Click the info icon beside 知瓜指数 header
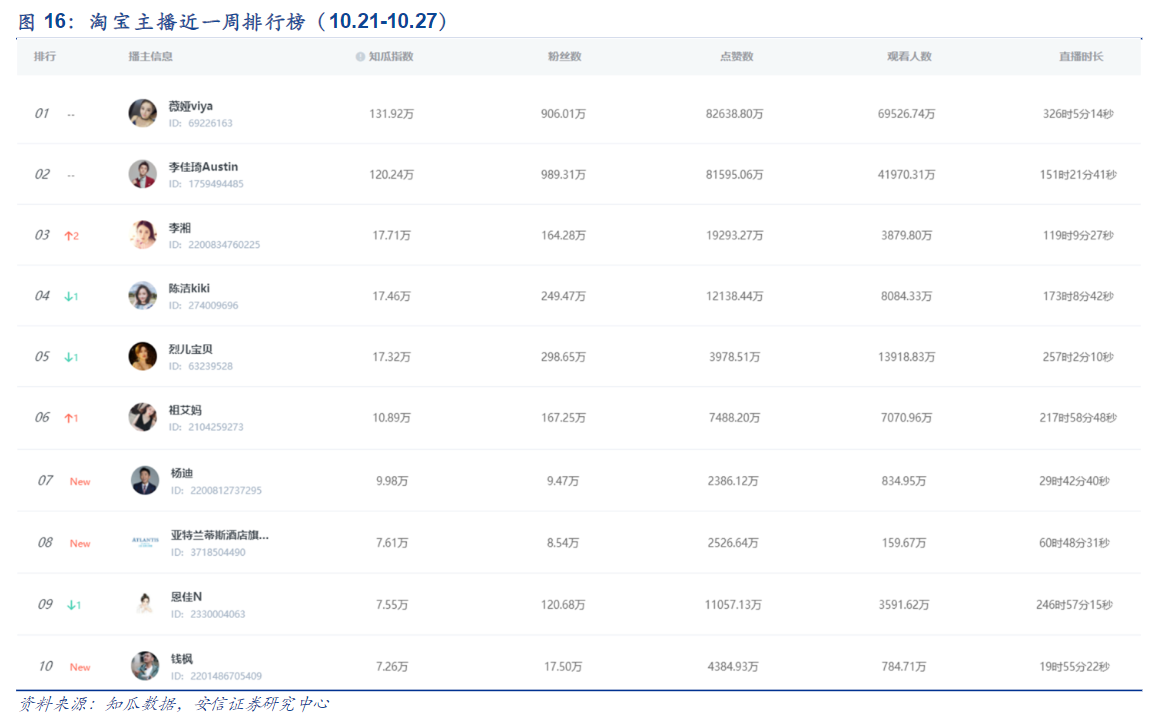This screenshot has width=1157, height=716. [360, 57]
